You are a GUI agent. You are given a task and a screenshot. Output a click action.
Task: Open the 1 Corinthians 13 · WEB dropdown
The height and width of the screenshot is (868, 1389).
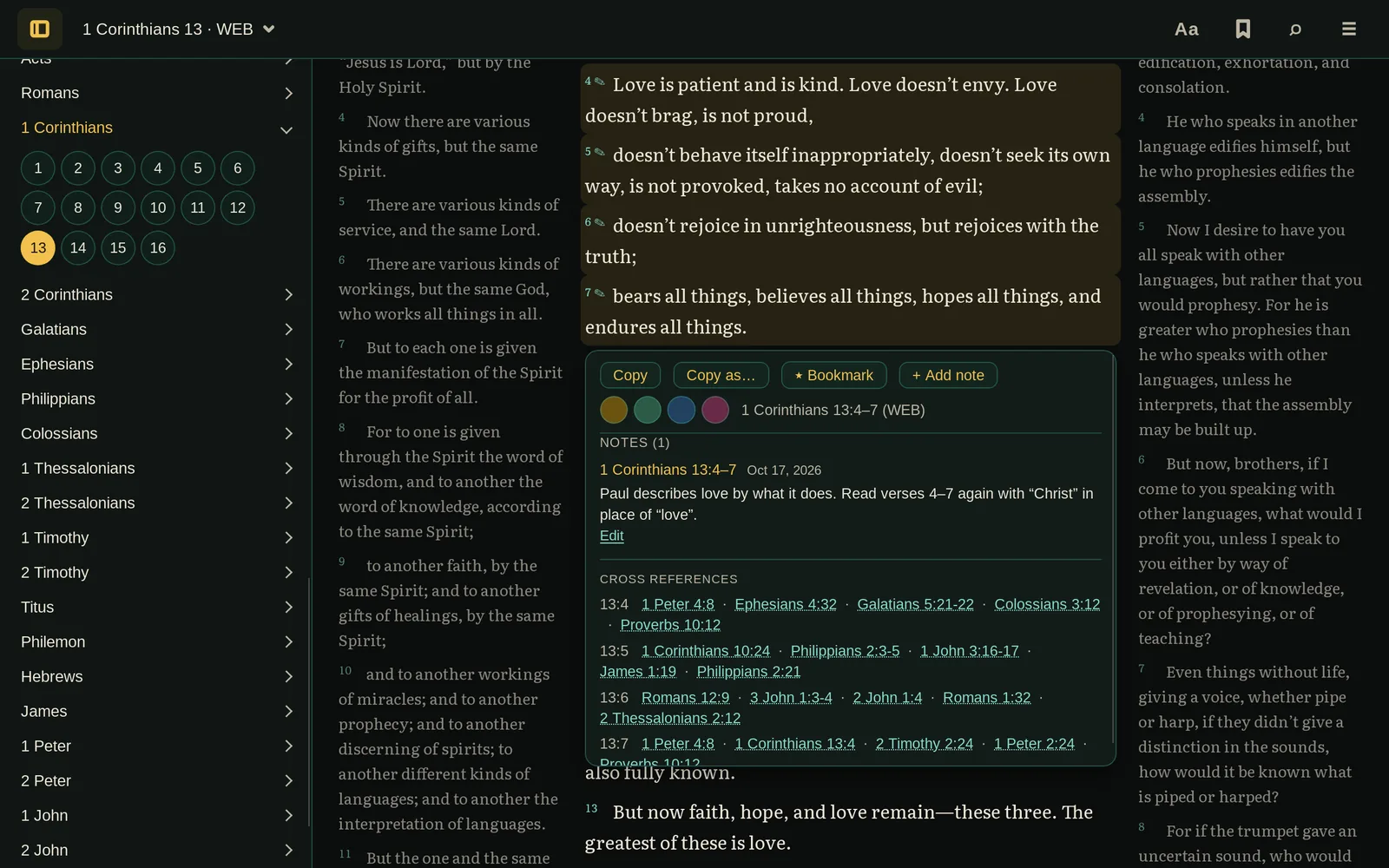[179, 29]
